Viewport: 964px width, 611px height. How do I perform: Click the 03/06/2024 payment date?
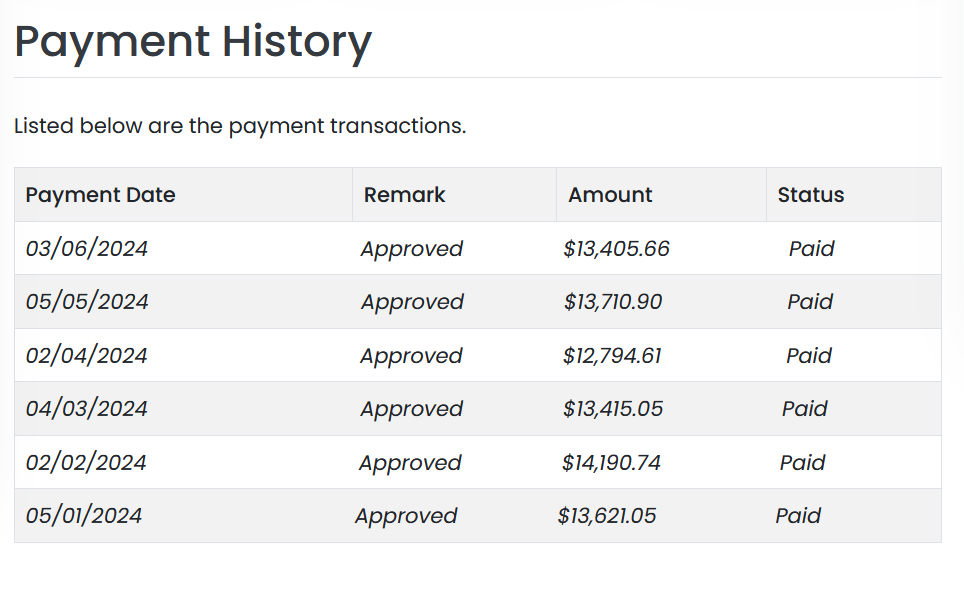click(87, 249)
